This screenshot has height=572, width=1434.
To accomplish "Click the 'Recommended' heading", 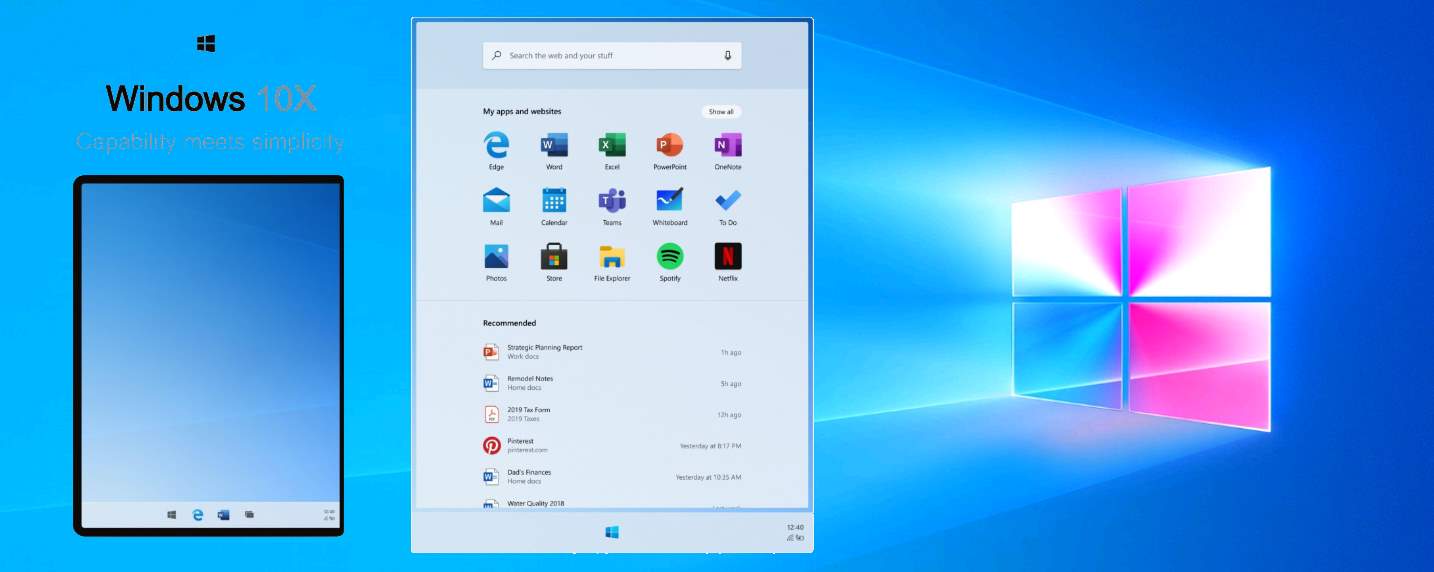I will click(510, 323).
